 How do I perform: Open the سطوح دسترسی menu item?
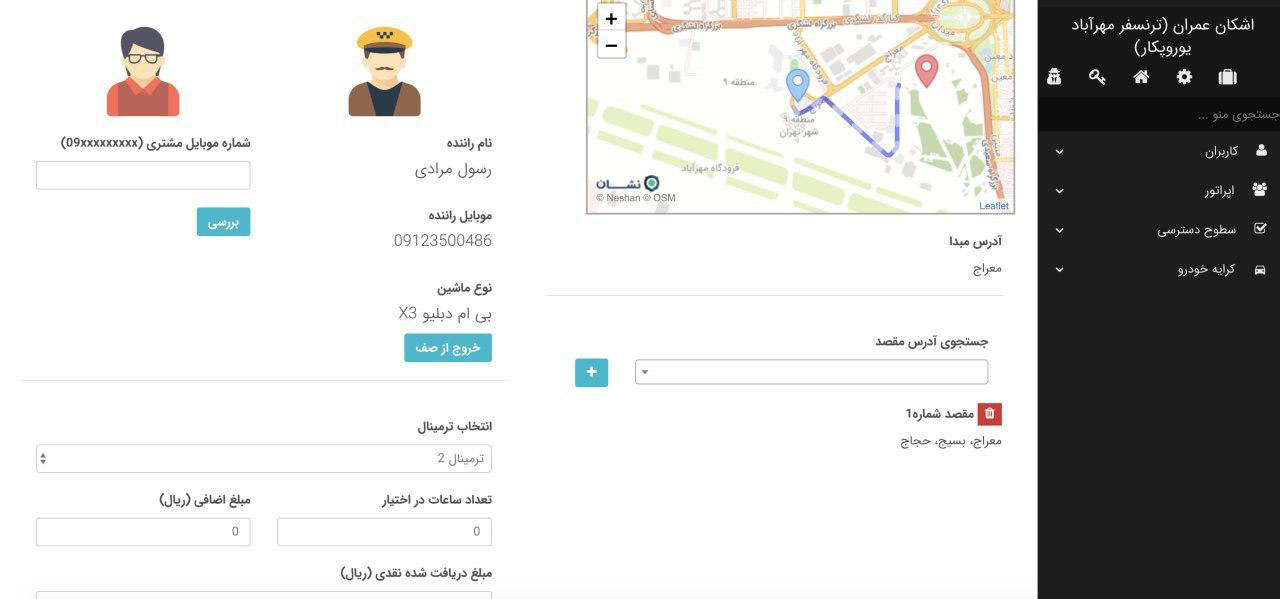[1159, 229]
